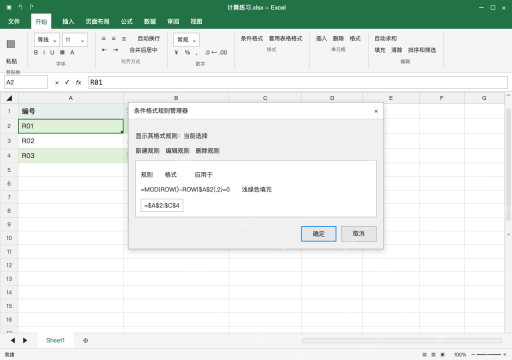This screenshot has width=512, height=360.
Task: Click previous sheet navigation arrow
Action: click(13, 340)
